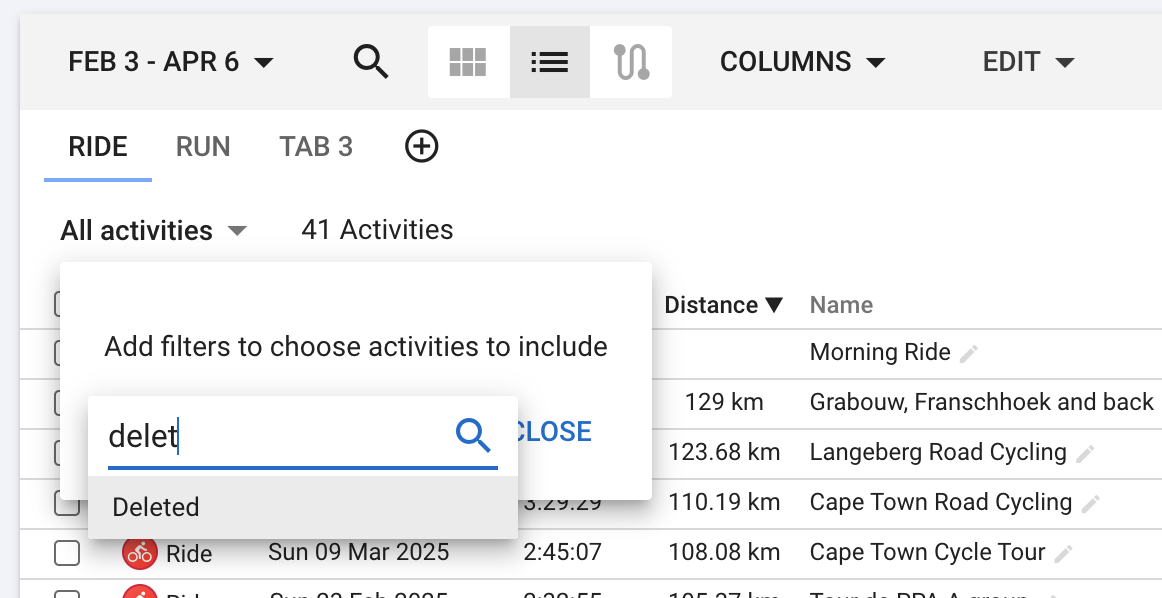This screenshot has width=1162, height=598.
Task: Click the red Ride bike icon
Action: (139, 553)
